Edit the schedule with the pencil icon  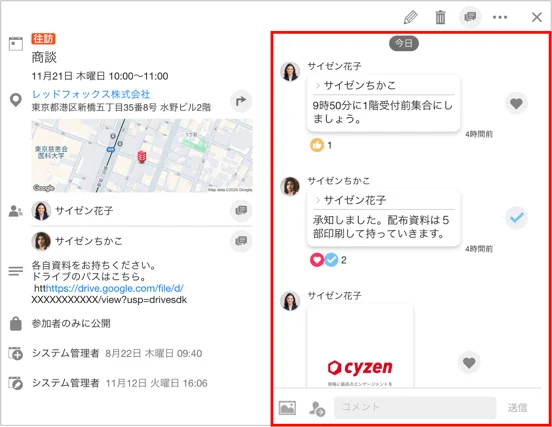(410, 17)
